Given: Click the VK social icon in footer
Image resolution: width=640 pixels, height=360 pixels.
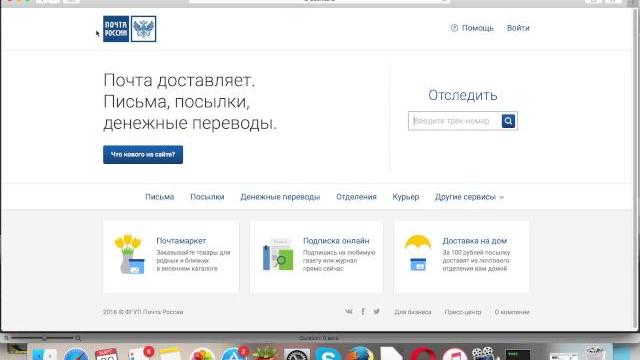Looking at the screenshot, I should click(x=349, y=311).
